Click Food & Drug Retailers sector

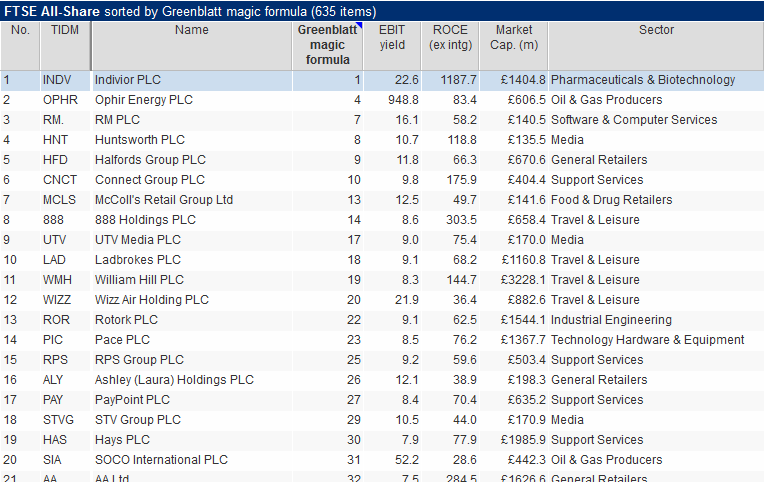(x=611, y=200)
